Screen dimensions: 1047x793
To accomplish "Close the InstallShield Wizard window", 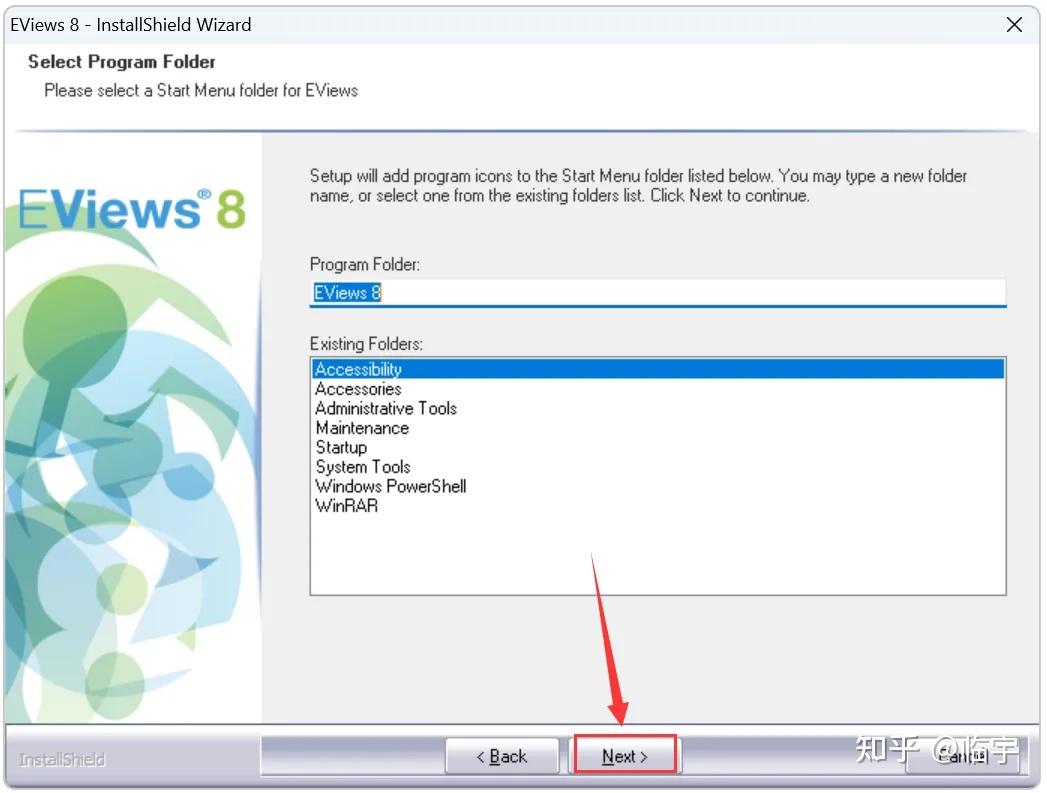I will pyautogui.click(x=1014, y=25).
